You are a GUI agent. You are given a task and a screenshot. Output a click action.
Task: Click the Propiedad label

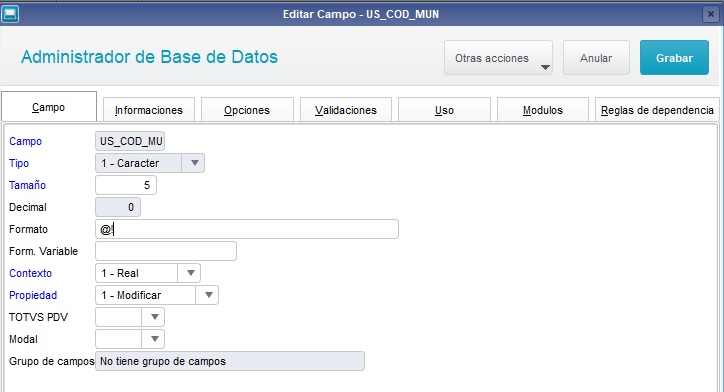pyautogui.click(x=33, y=295)
